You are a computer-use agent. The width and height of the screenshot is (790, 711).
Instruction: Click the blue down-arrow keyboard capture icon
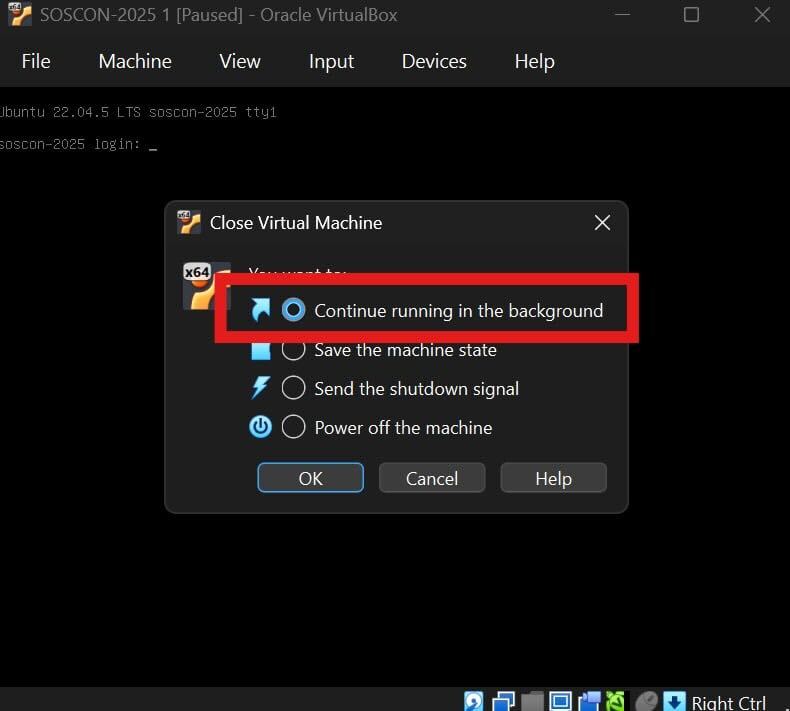pos(675,701)
